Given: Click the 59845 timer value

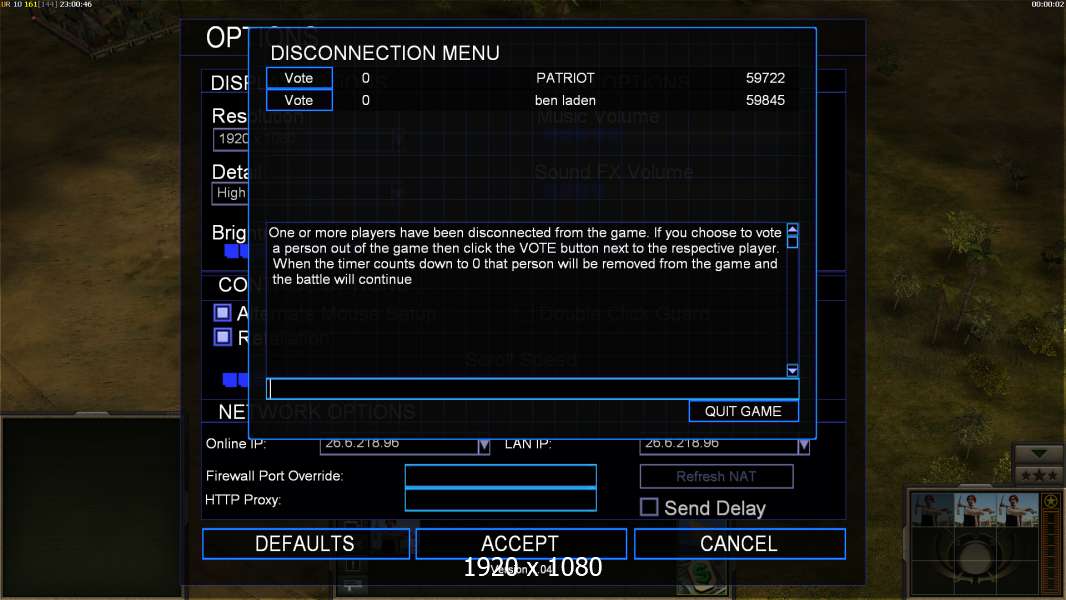Looking at the screenshot, I should coord(765,101).
